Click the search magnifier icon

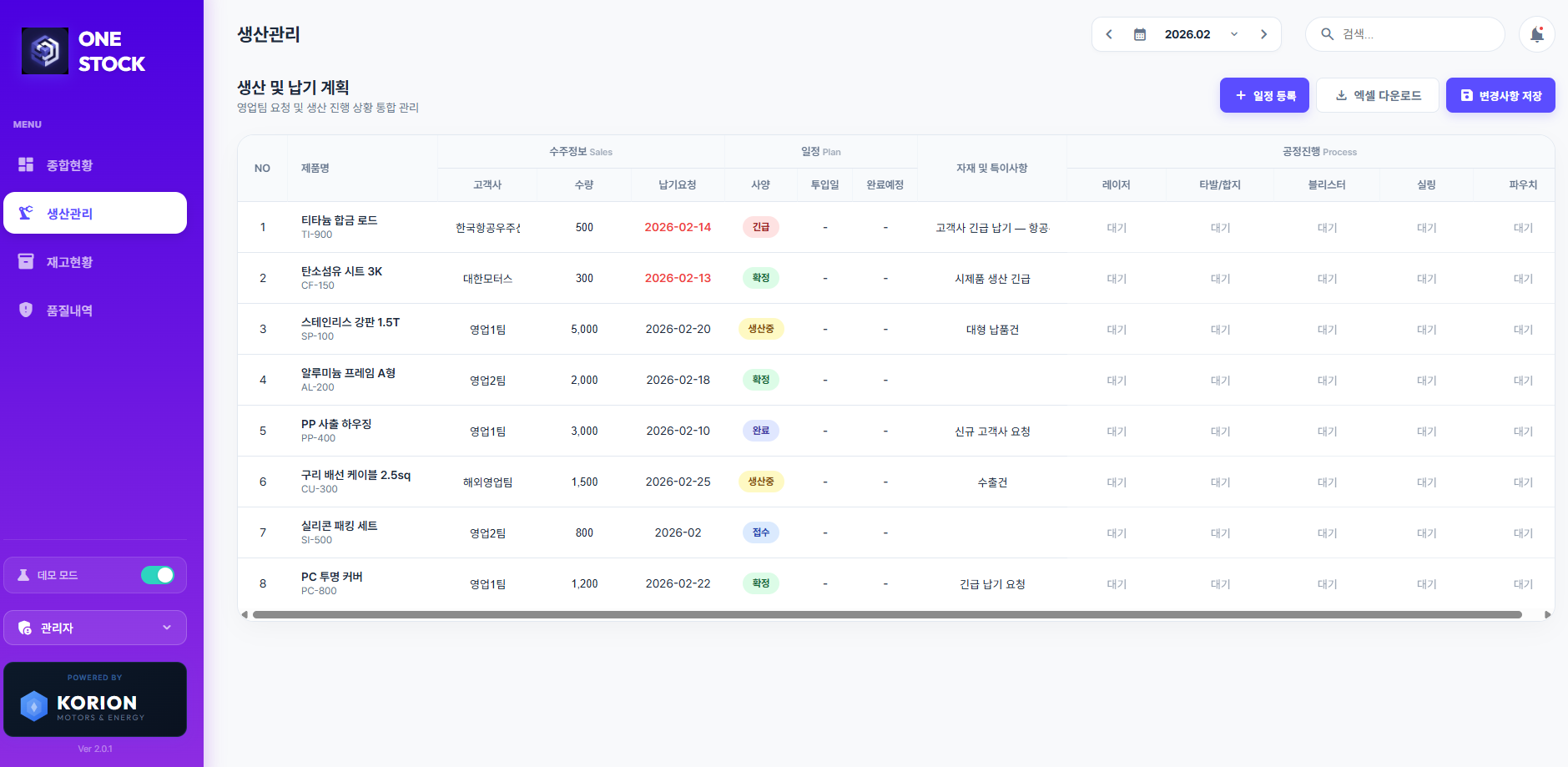tap(1327, 34)
